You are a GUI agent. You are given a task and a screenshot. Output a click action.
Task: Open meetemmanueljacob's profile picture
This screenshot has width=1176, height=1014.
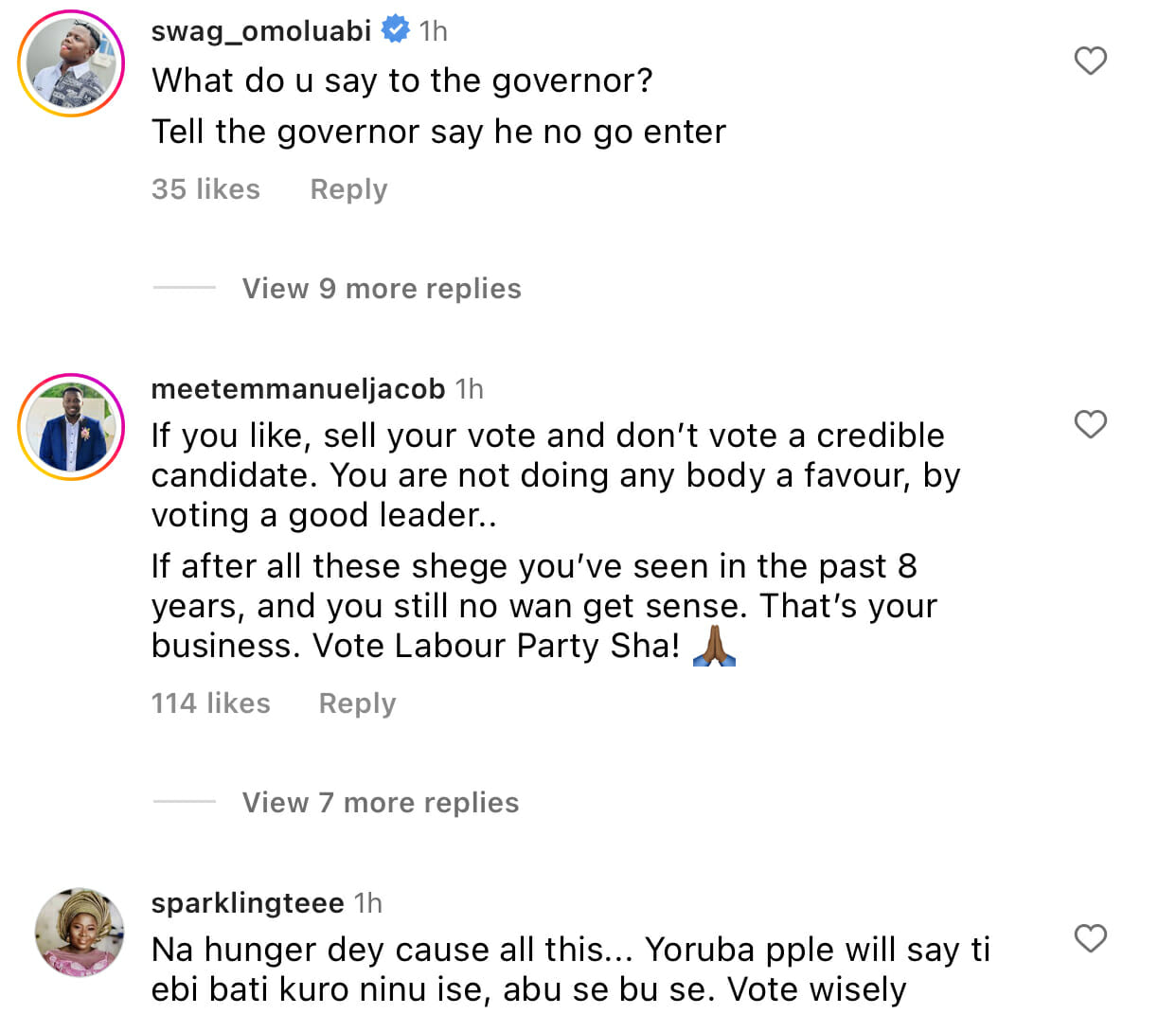point(71,427)
